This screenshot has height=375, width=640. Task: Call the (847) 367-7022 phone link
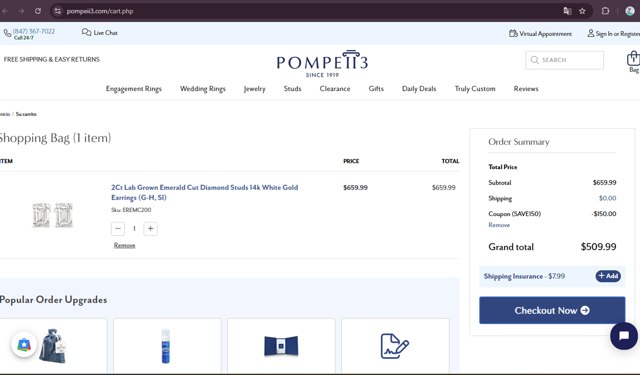click(33, 31)
